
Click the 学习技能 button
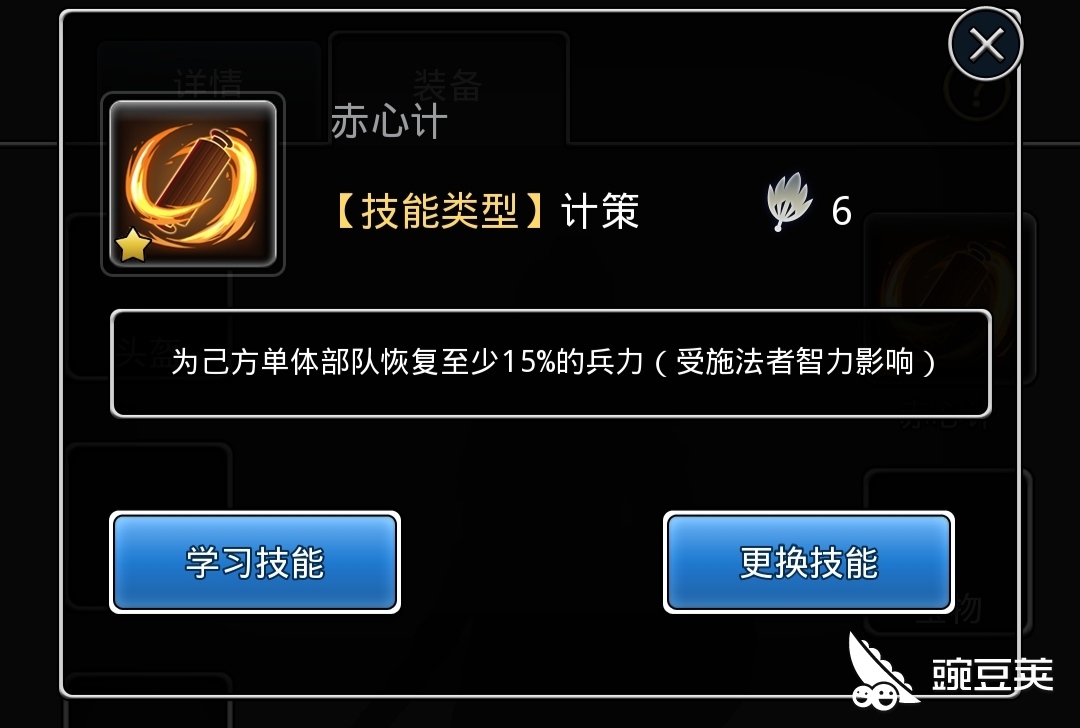[x=255, y=562]
